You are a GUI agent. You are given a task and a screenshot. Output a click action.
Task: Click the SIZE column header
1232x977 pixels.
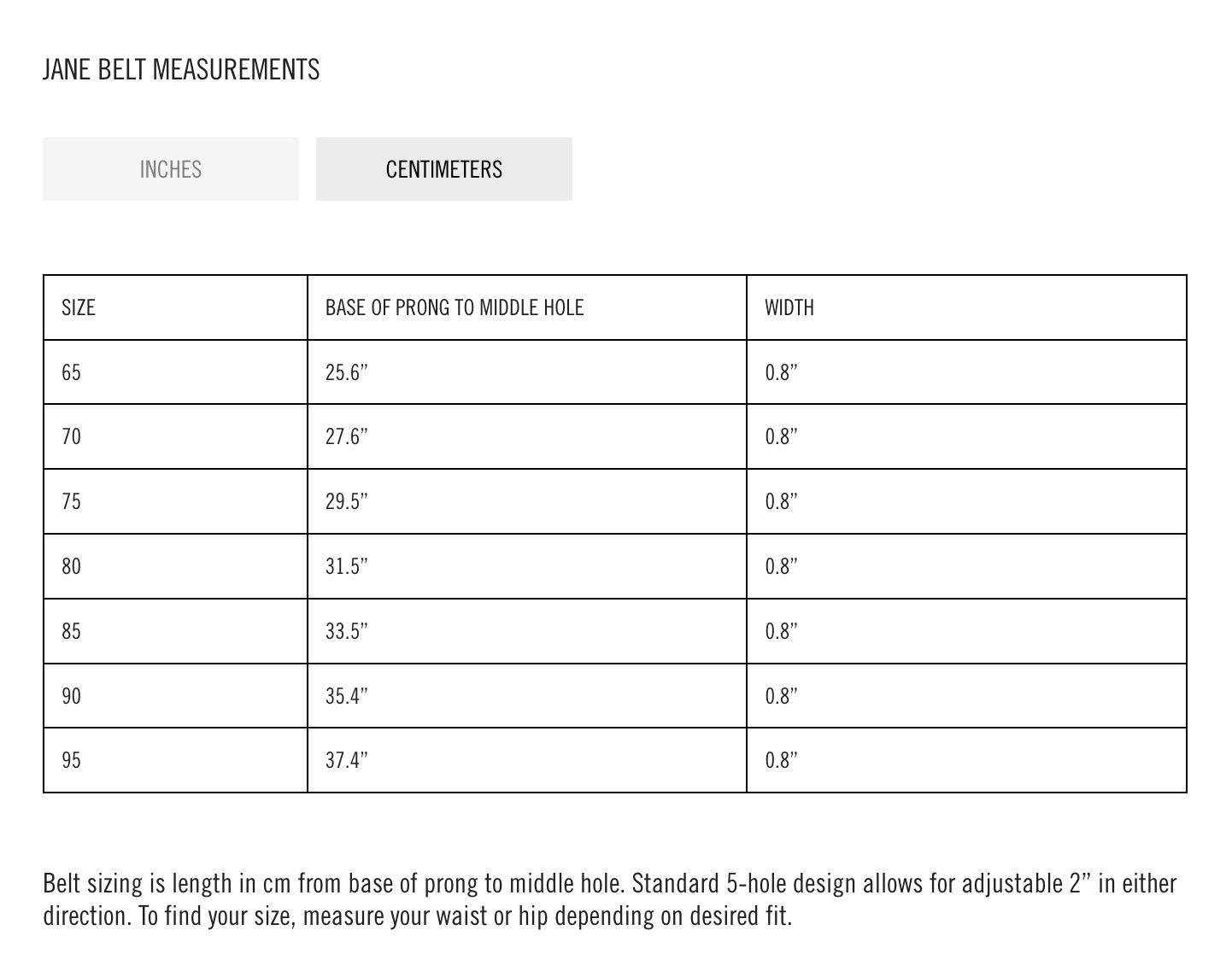pyautogui.click(x=175, y=307)
